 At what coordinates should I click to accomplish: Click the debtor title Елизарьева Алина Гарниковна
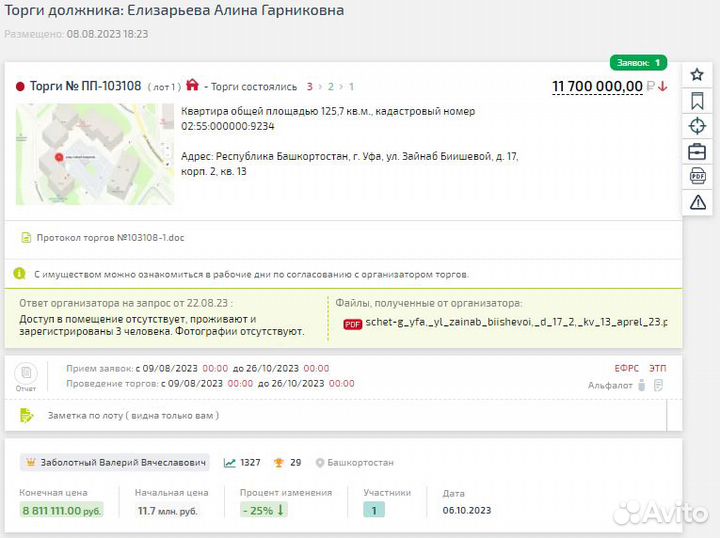point(236,10)
